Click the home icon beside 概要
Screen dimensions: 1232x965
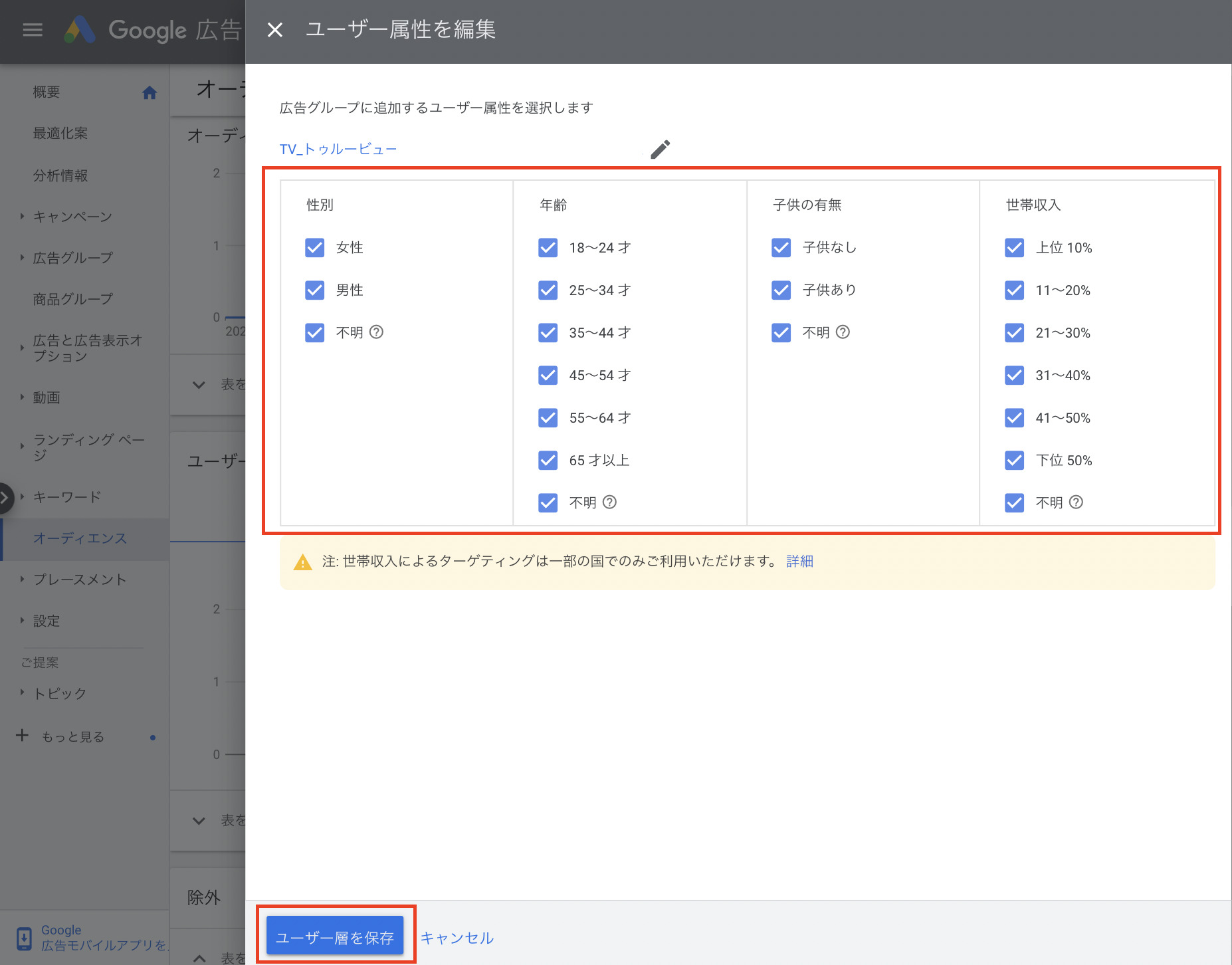[x=150, y=92]
